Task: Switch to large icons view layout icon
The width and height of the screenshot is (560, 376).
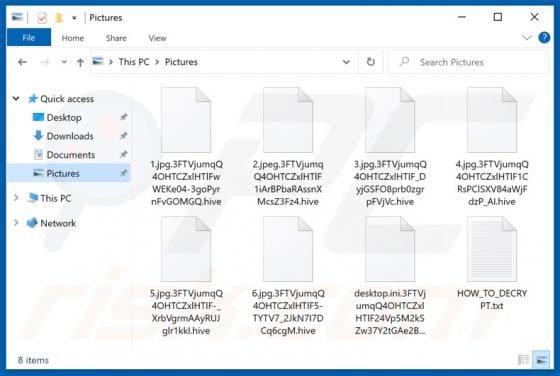Action: point(541,360)
